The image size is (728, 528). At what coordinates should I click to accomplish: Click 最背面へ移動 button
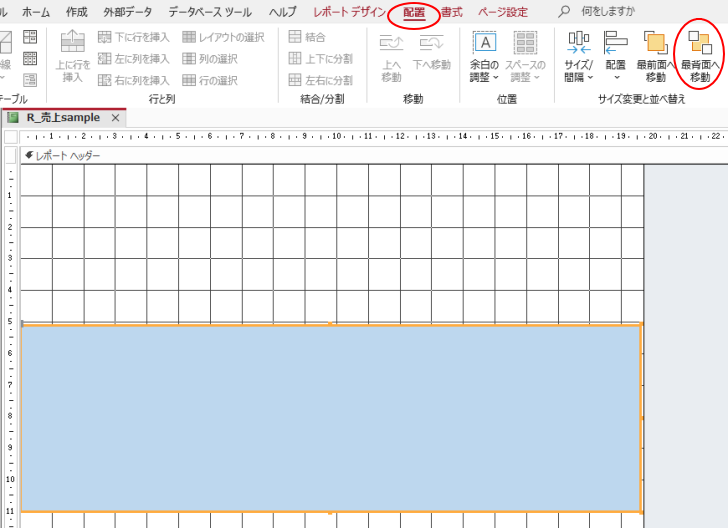tap(700, 57)
